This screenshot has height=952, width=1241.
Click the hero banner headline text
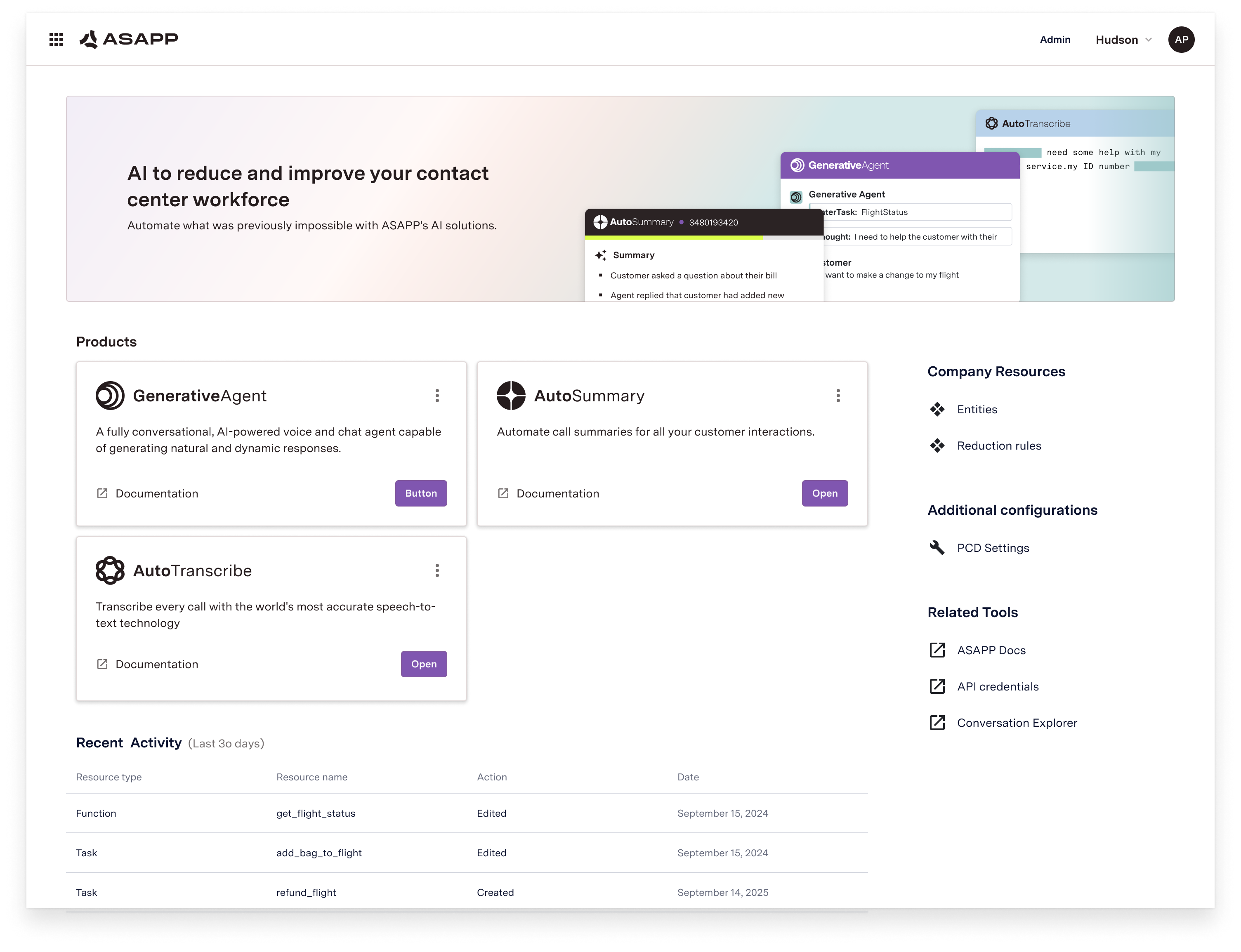[307, 186]
